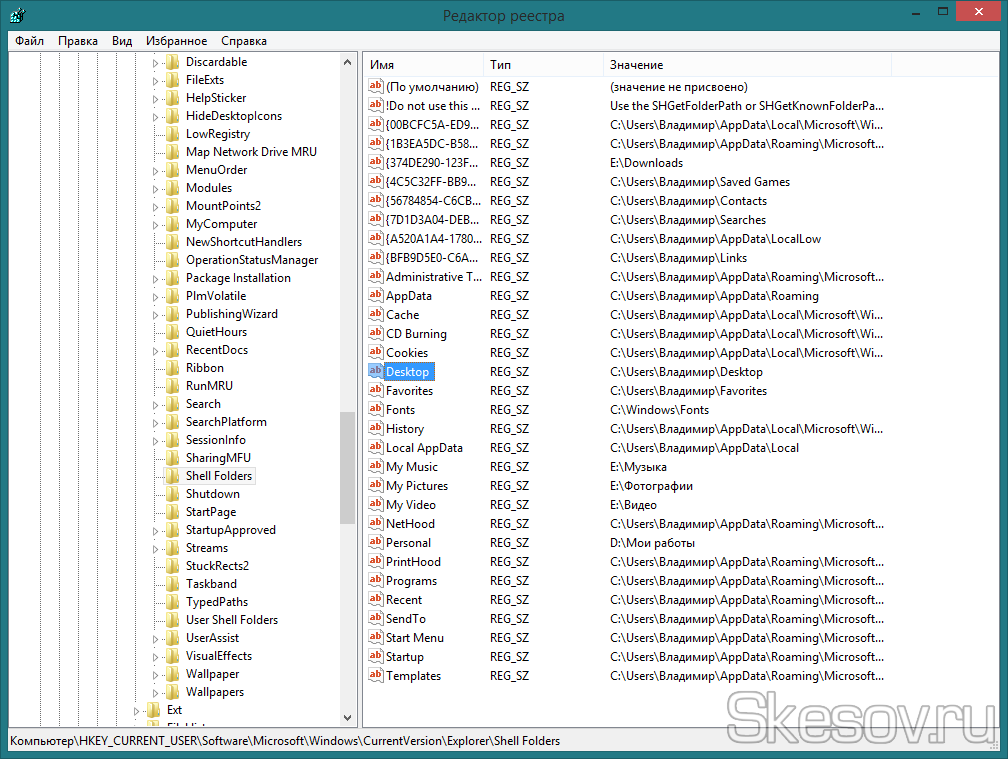The width and height of the screenshot is (1008, 759).
Task: Expand the MountPoints2 key arrow
Action: coord(156,206)
